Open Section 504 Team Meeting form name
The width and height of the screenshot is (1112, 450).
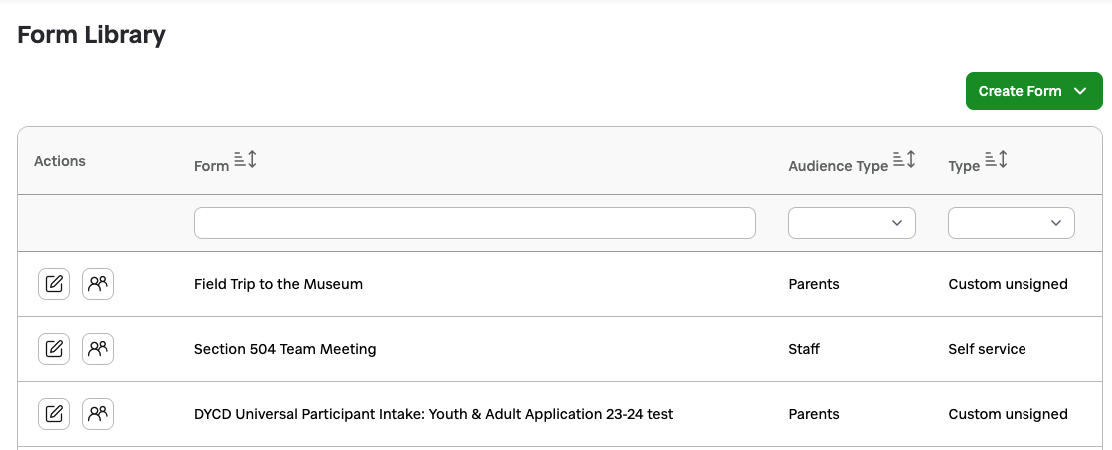[x=285, y=349]
